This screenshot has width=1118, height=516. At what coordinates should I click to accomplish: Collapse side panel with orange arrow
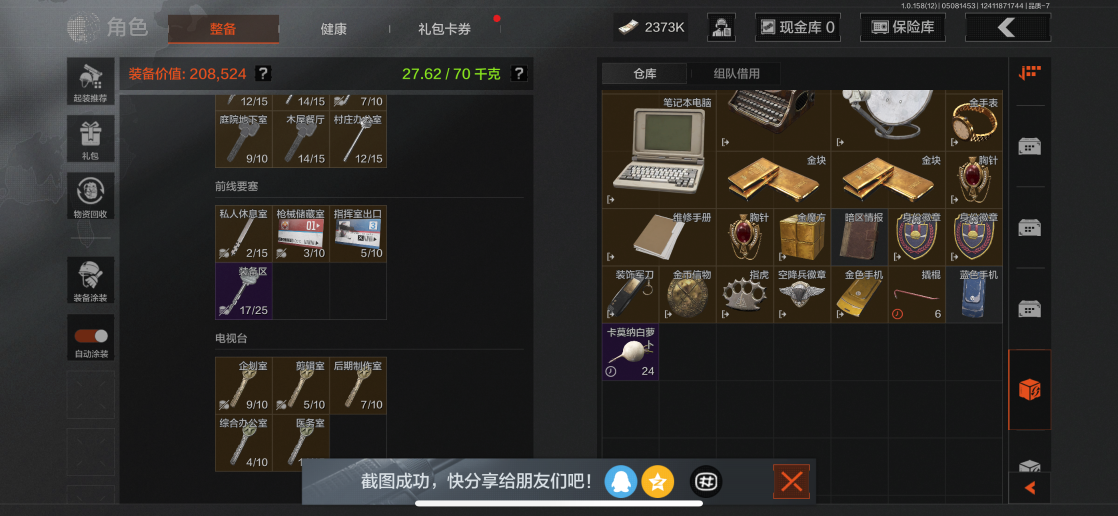[1030, 487]
